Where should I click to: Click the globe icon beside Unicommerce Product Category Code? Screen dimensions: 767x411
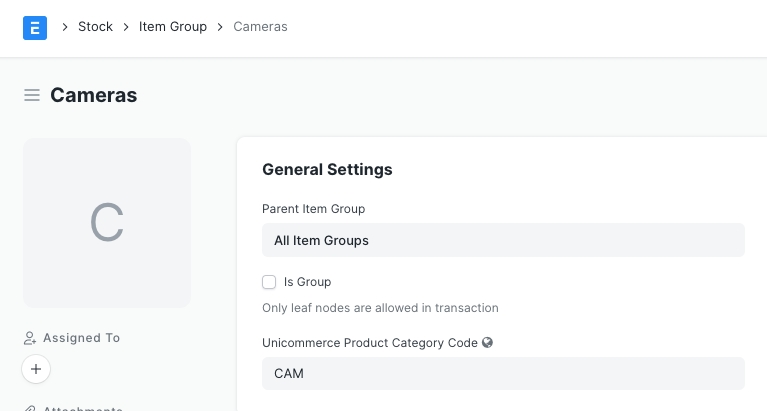(488, 342)
